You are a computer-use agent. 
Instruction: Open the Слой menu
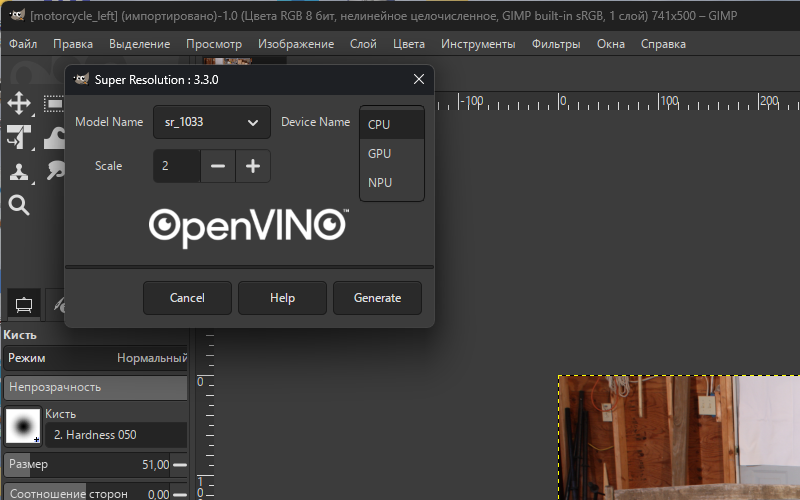[x=363, y=44]
